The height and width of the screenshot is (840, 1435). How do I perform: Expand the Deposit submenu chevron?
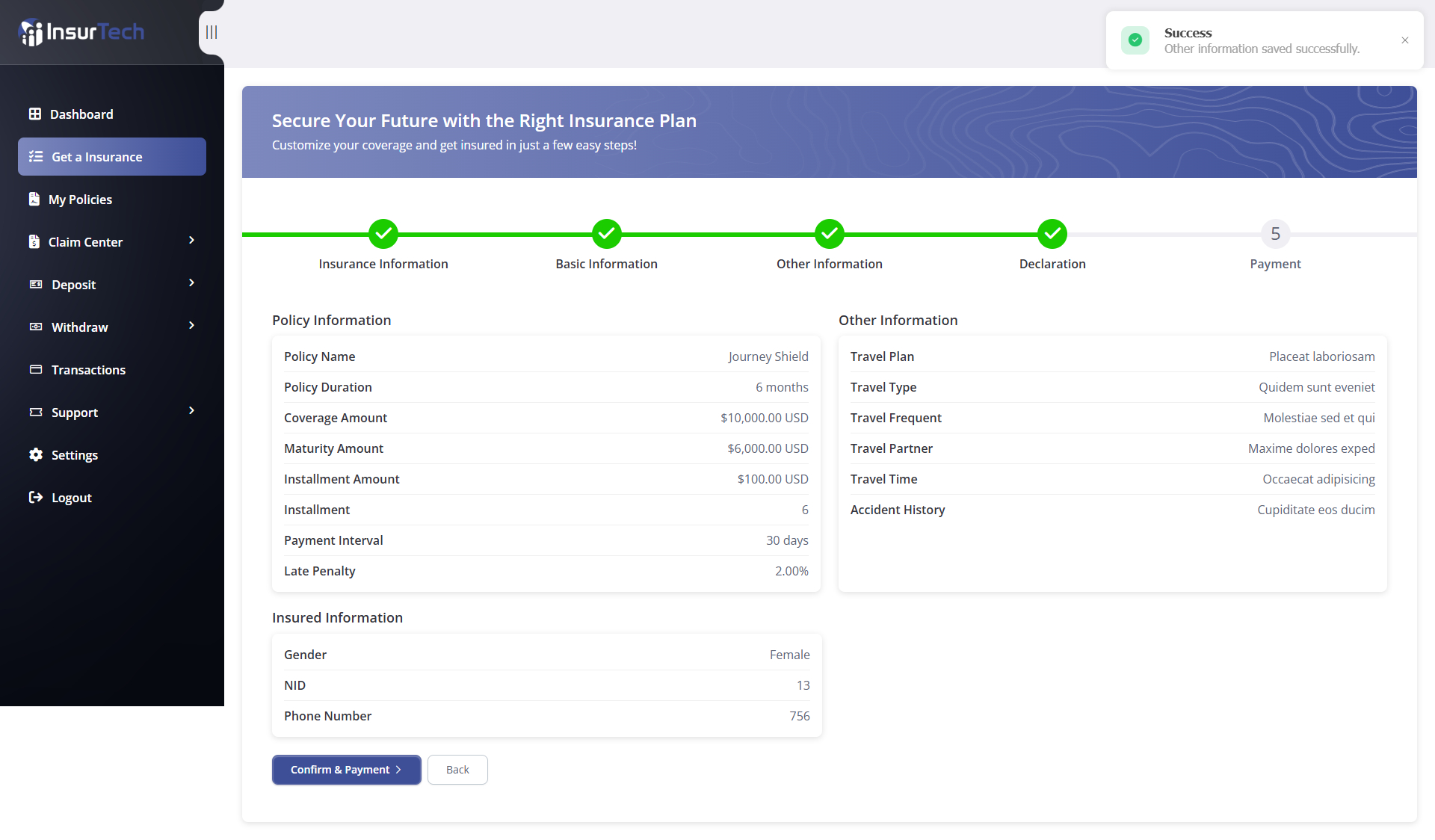pos(192,283)
